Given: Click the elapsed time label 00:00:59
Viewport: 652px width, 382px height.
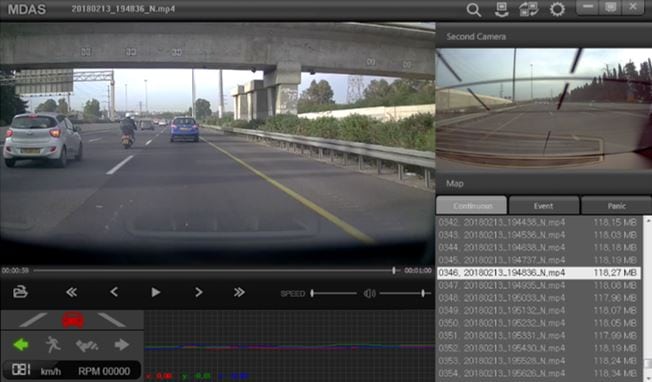Looking at the screenshot, I should coord(15,271).
